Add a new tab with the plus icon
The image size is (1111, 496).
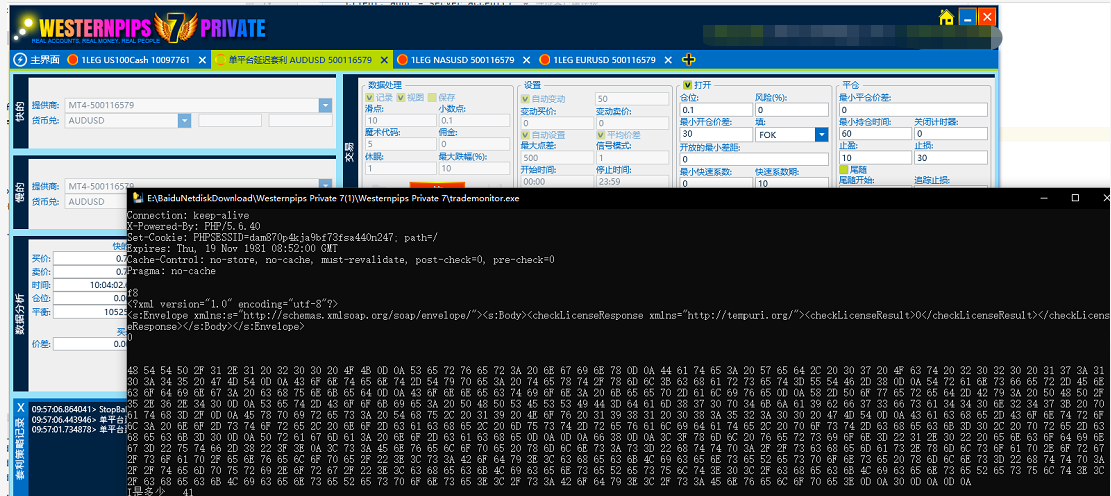pos(688,60)
